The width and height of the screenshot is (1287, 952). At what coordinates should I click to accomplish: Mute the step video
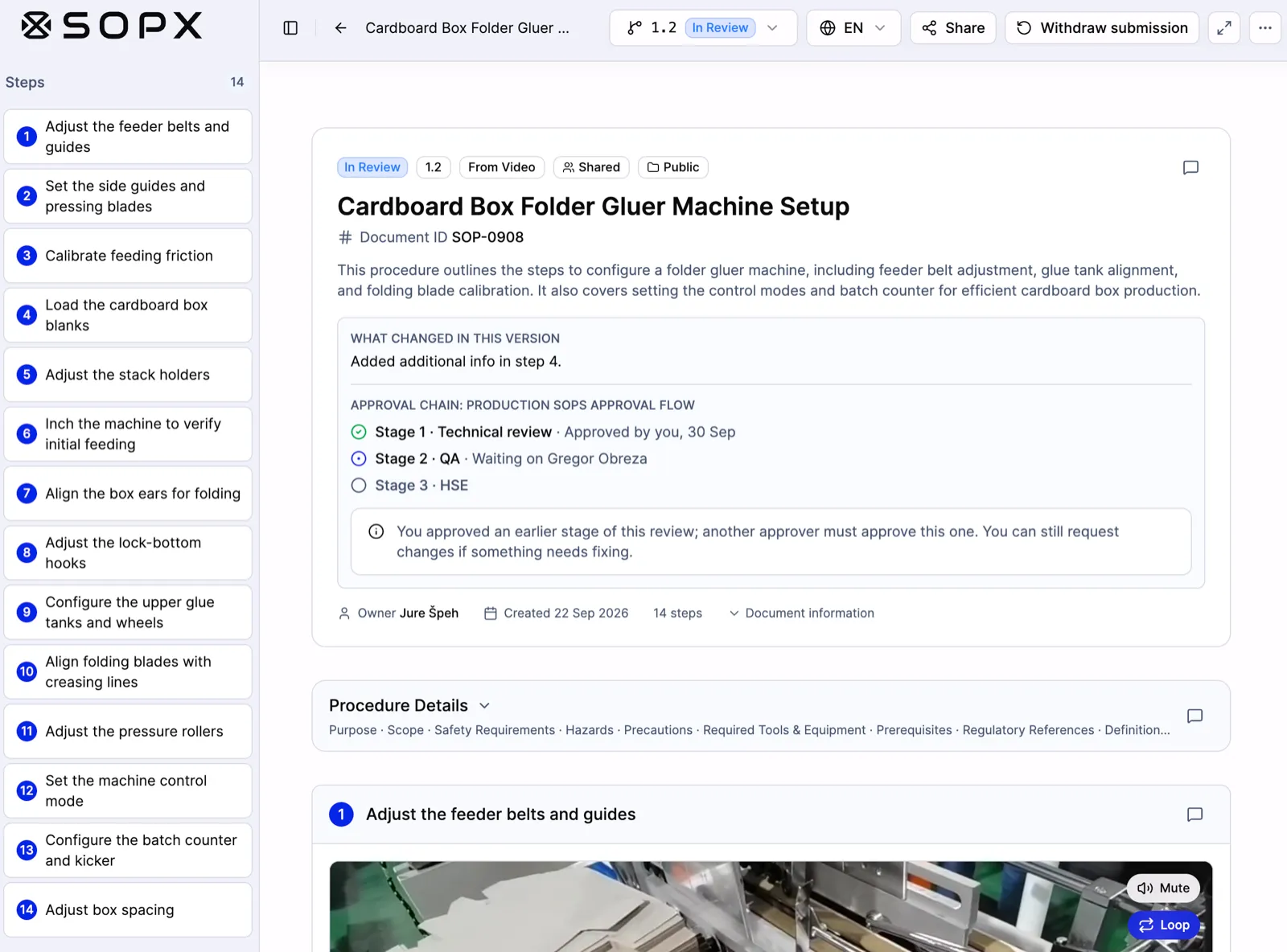[1163, 888]
